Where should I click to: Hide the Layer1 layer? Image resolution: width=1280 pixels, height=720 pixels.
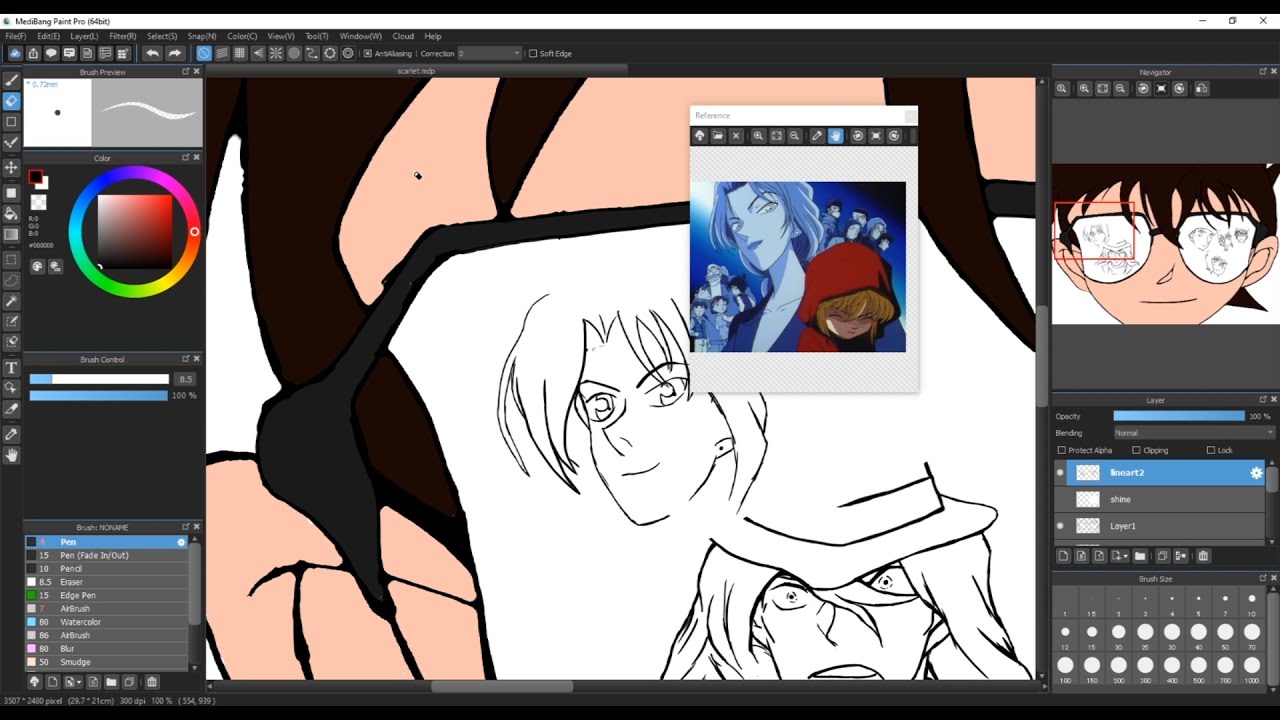(1060, 526)
